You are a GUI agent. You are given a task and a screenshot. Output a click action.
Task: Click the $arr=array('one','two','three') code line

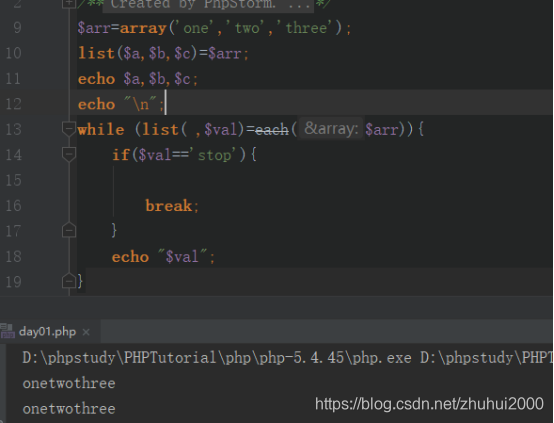[x=214, y=28]
